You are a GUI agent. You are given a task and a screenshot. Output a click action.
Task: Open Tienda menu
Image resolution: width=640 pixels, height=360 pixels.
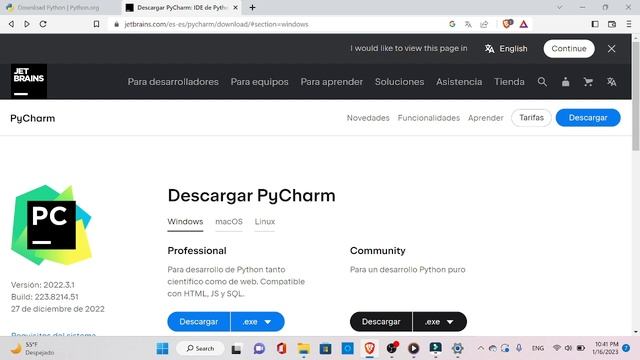(509, 82)
